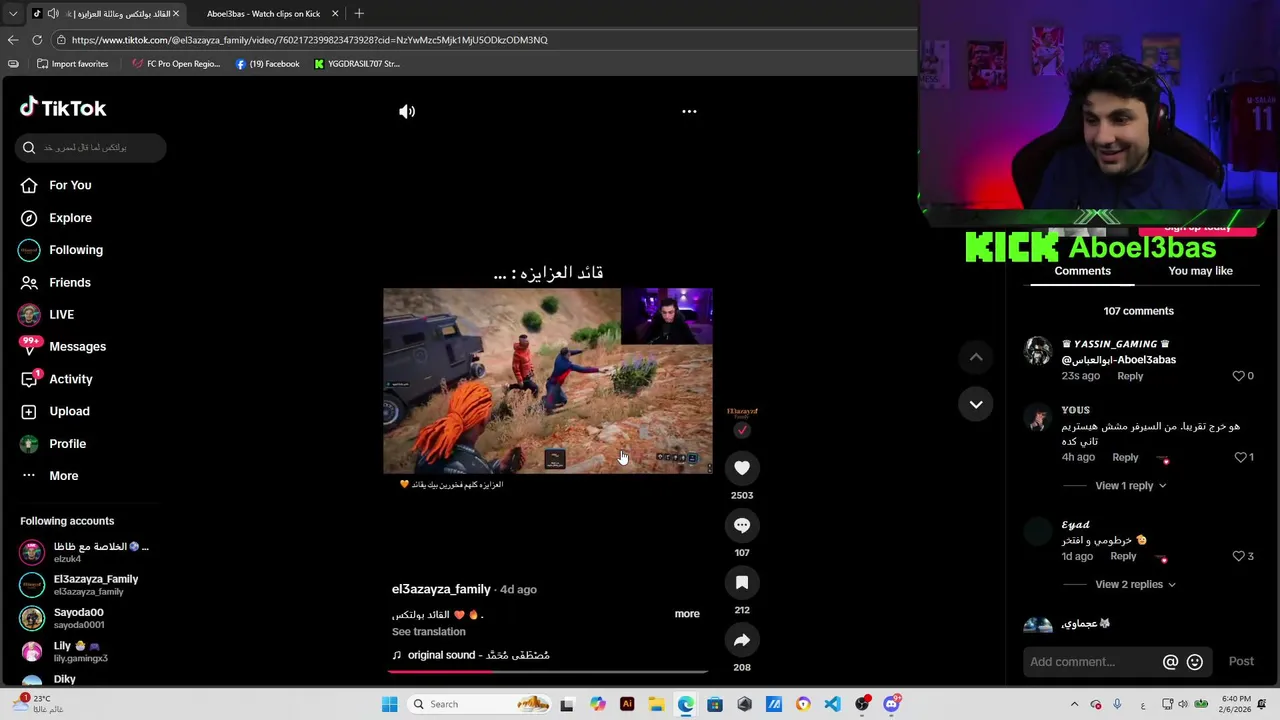
Task: Expand View 1 reply under YOUS comment
Action: (1130, 485)
